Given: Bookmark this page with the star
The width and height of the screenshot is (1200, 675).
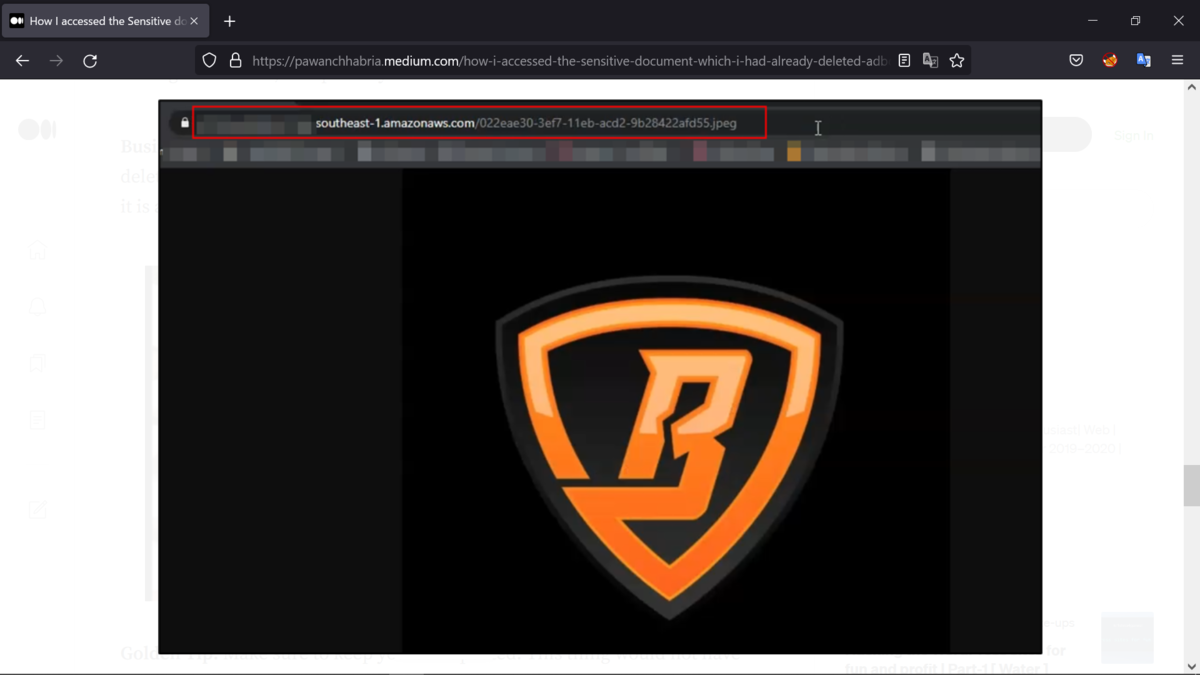Looking at the screenshot, I should (957, 61).
